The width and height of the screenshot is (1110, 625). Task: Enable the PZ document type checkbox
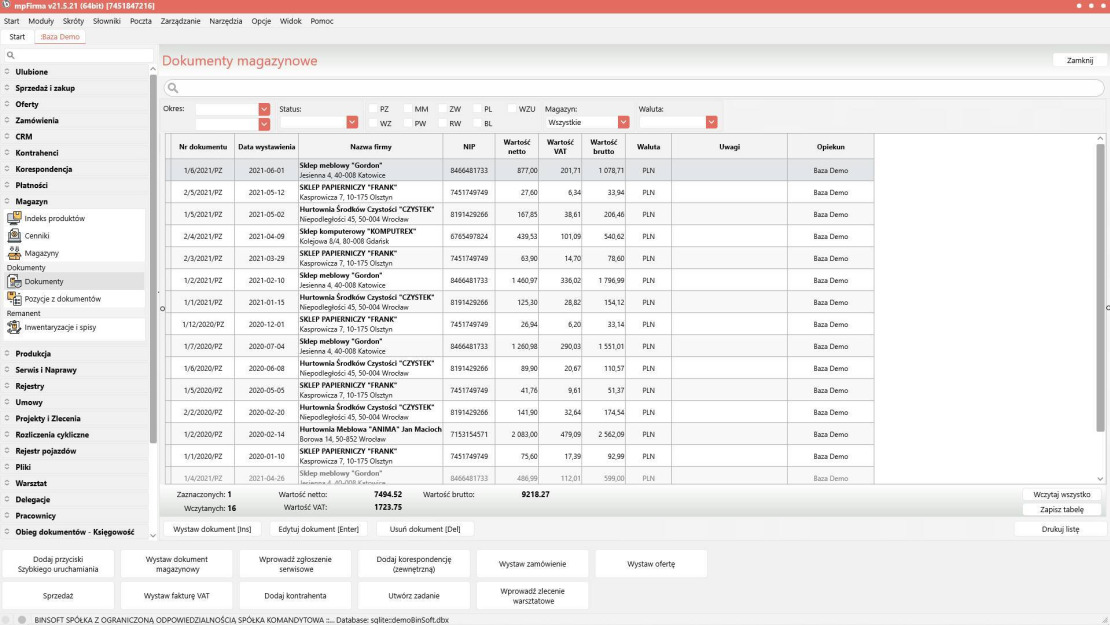[373, 109]
